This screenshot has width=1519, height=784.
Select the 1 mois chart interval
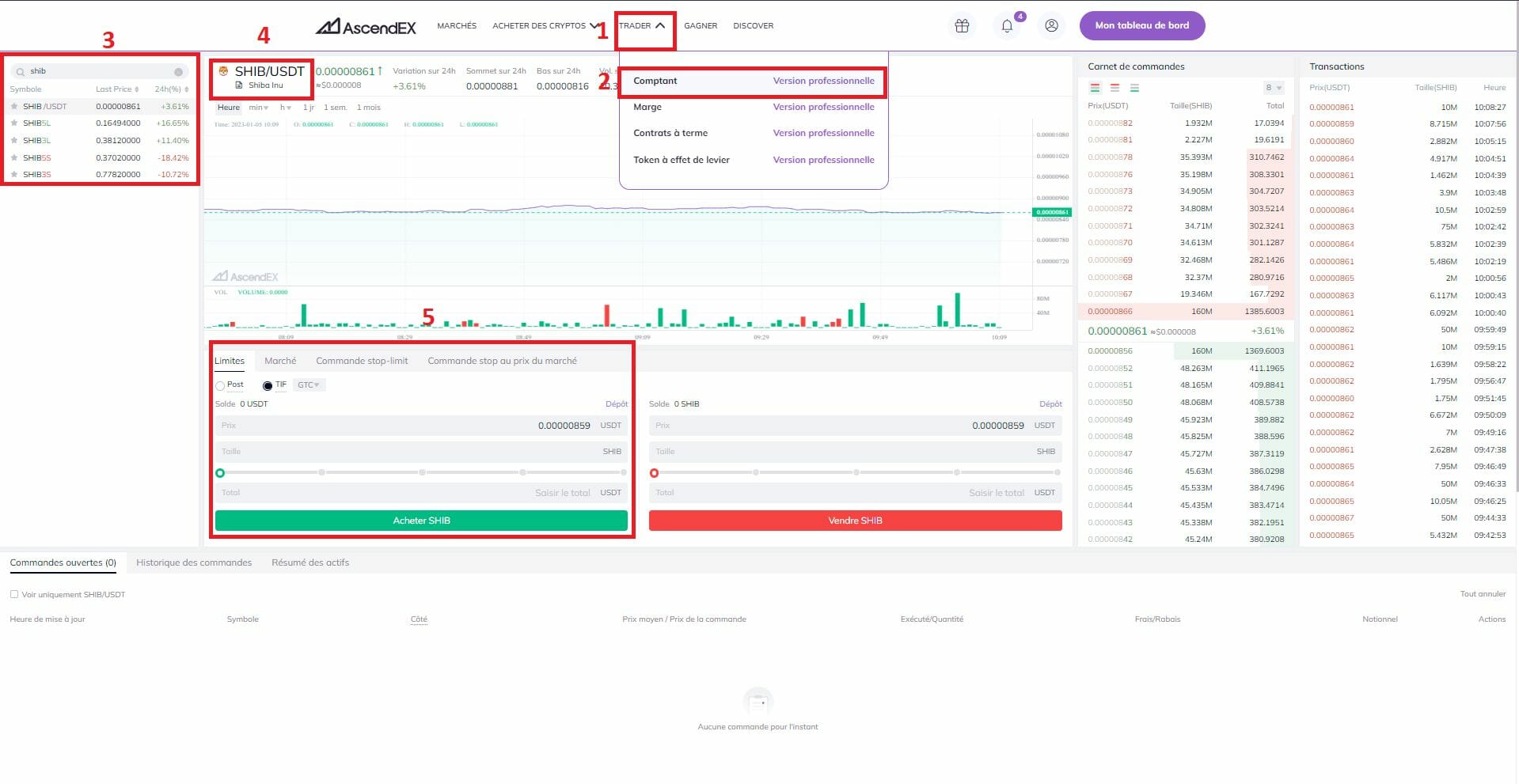pos(368,108)
